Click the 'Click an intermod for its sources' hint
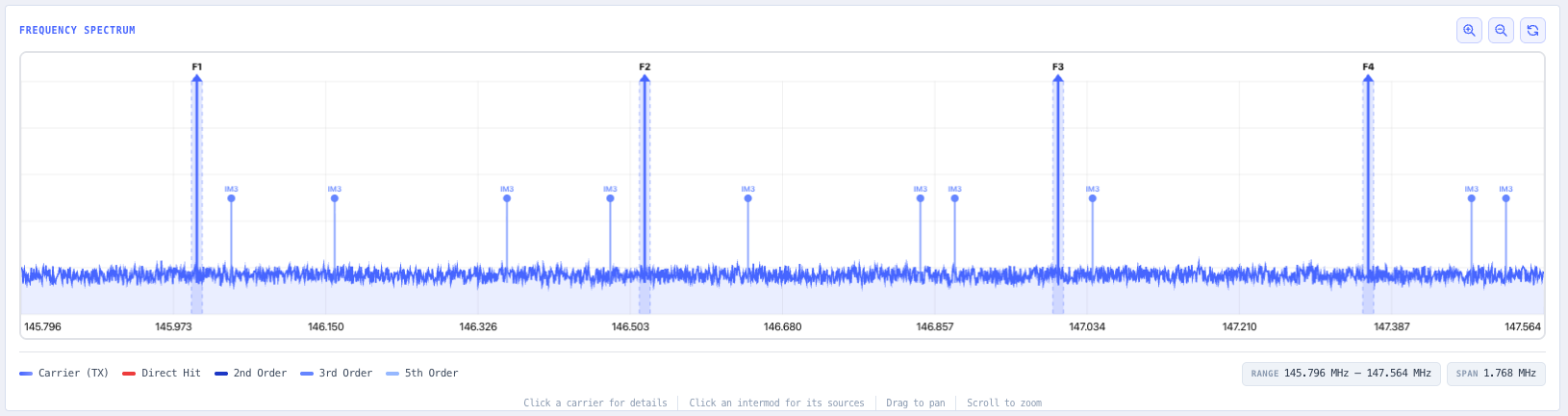 pyautogui.click(x=776, y=403)
